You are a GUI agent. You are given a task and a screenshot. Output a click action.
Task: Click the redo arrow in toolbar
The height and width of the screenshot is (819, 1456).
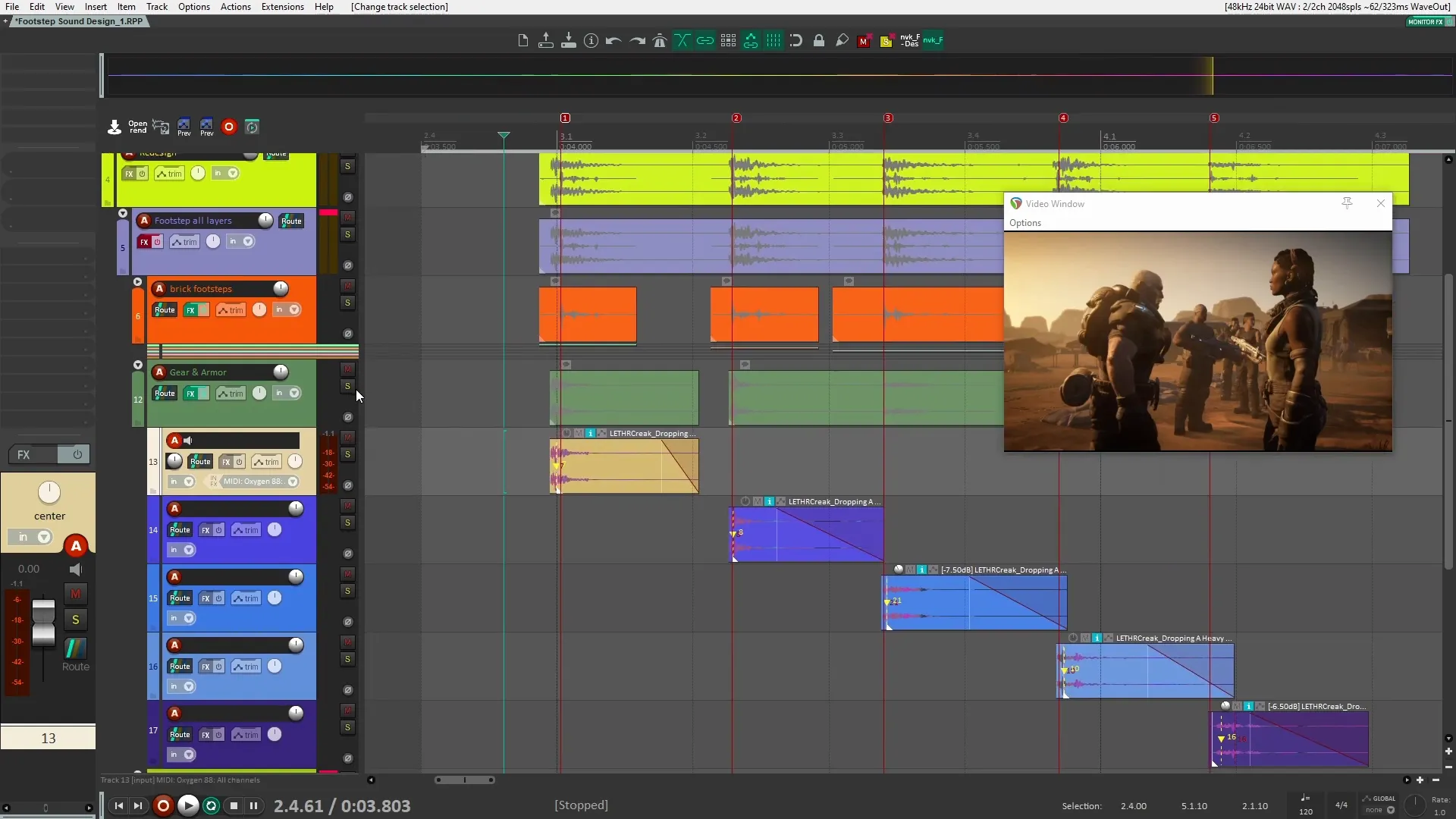click(637, 41)
